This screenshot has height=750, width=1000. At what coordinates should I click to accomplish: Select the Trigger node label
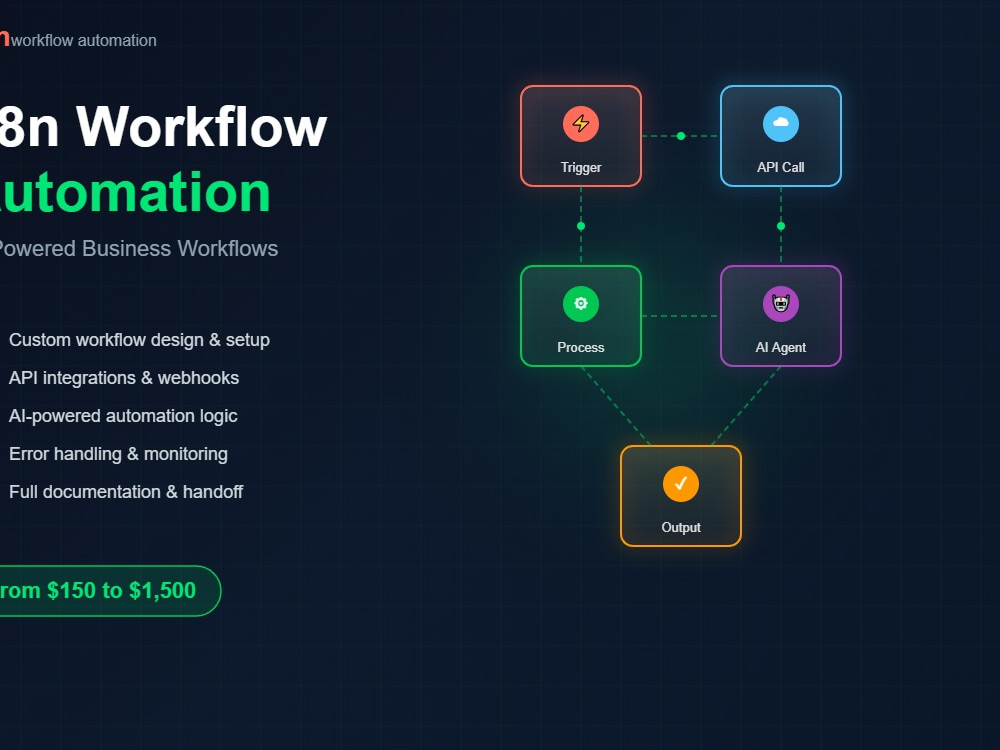[580, 167]
